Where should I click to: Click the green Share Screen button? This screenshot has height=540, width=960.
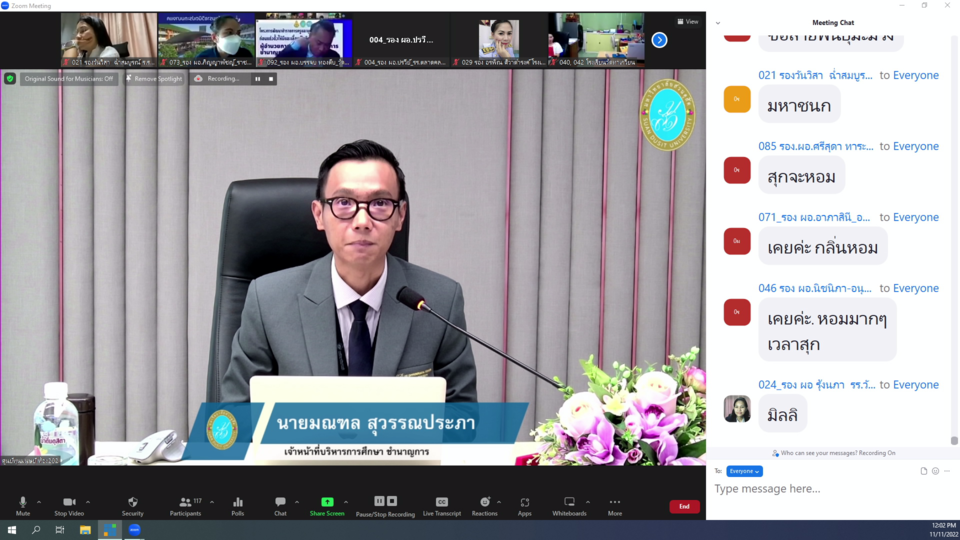click(328, 506)
